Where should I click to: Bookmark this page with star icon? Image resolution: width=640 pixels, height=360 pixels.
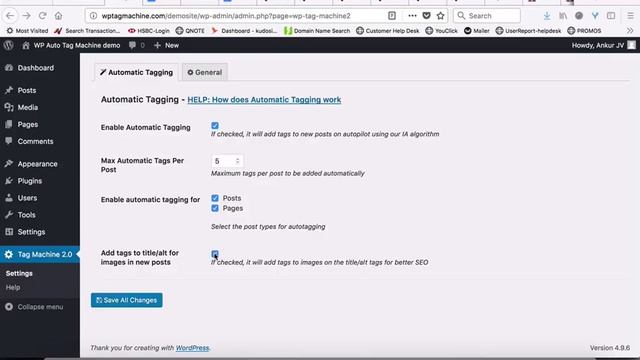(440, 16)
